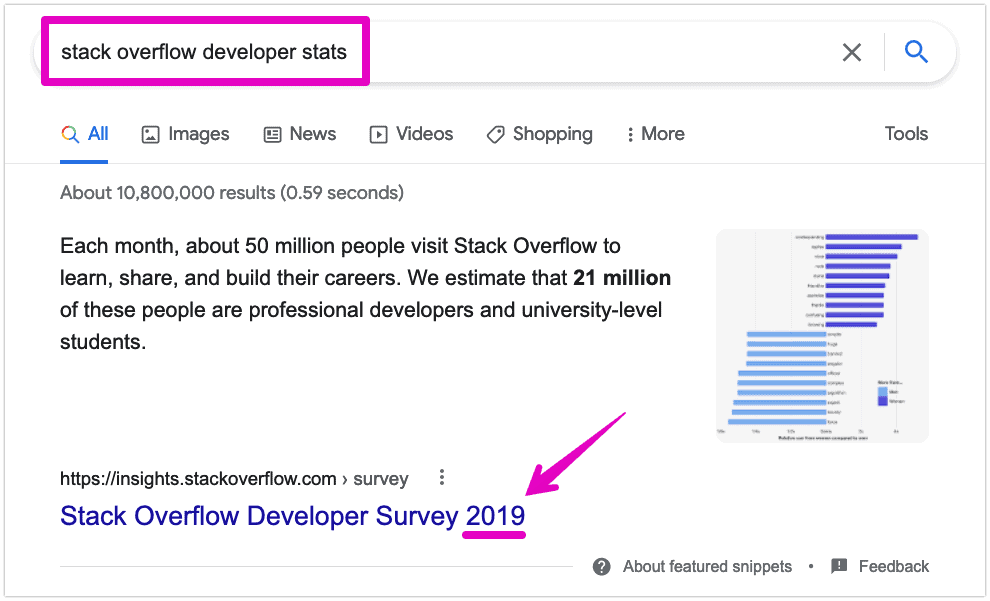The height and width of the screenshot is (601, 990).
Task: Expand the More search categories menu
Action: pyautogui.click(x=655, y=133)
